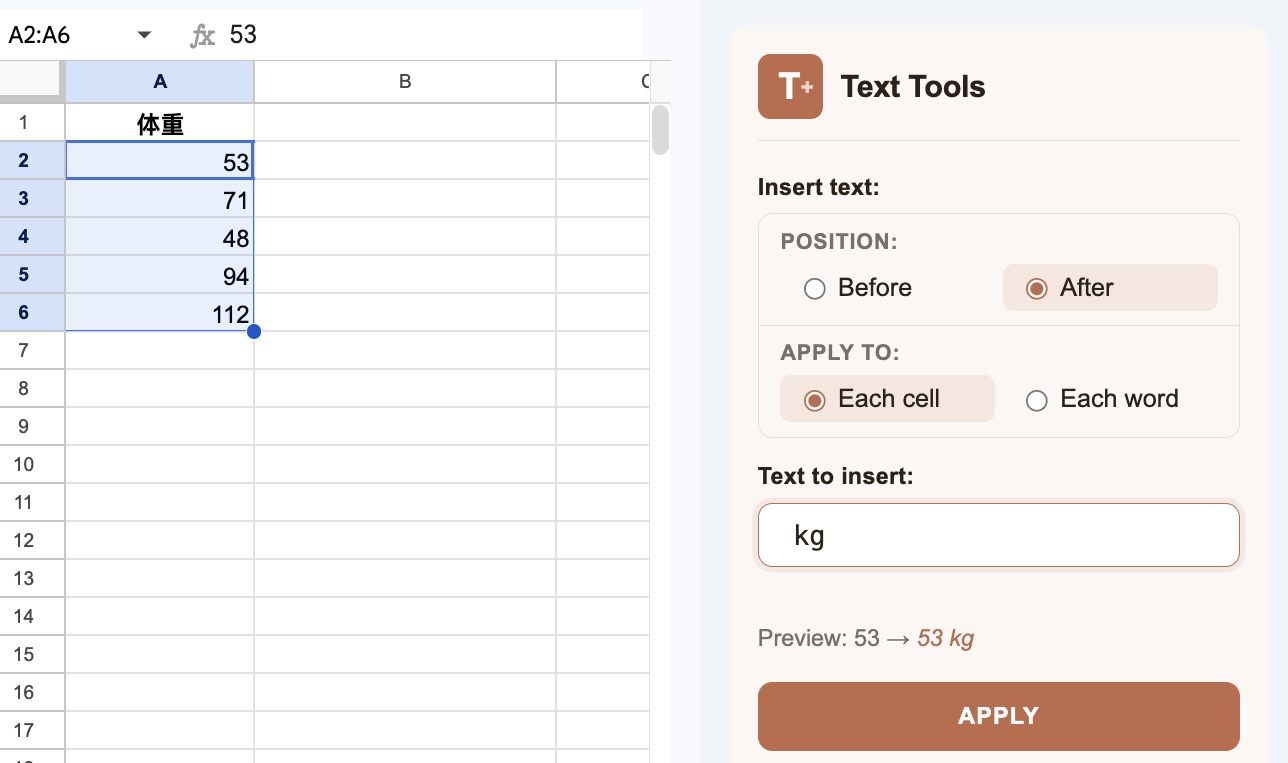Click the Preview line showing 53 kg
1288x763 pixels.
tap(866, 637)
